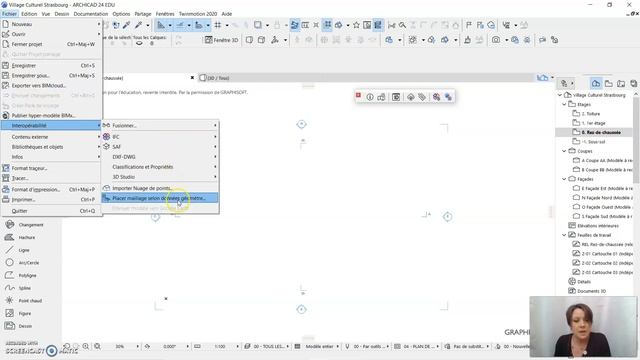Open the Fichier menu
The width and height of the screenshot is (640, 360).
pyautogui.click(x=9, y=14)
